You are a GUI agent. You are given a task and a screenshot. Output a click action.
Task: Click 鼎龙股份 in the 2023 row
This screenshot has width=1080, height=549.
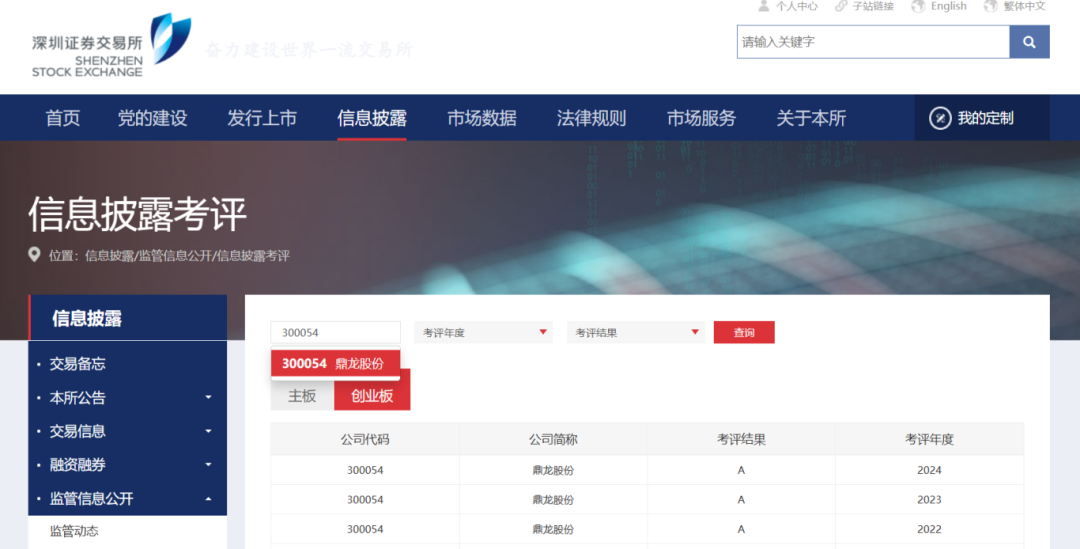point(553,500)
